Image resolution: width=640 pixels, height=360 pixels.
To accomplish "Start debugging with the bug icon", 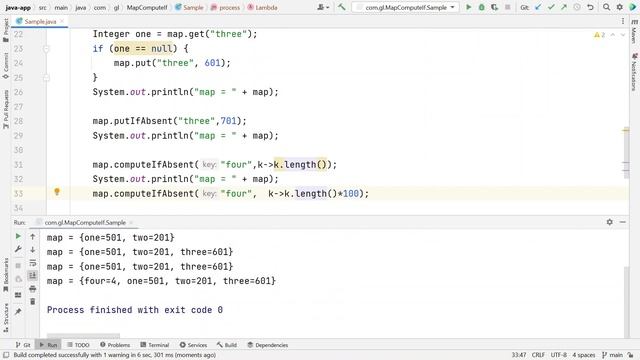I will coord(482,7).
